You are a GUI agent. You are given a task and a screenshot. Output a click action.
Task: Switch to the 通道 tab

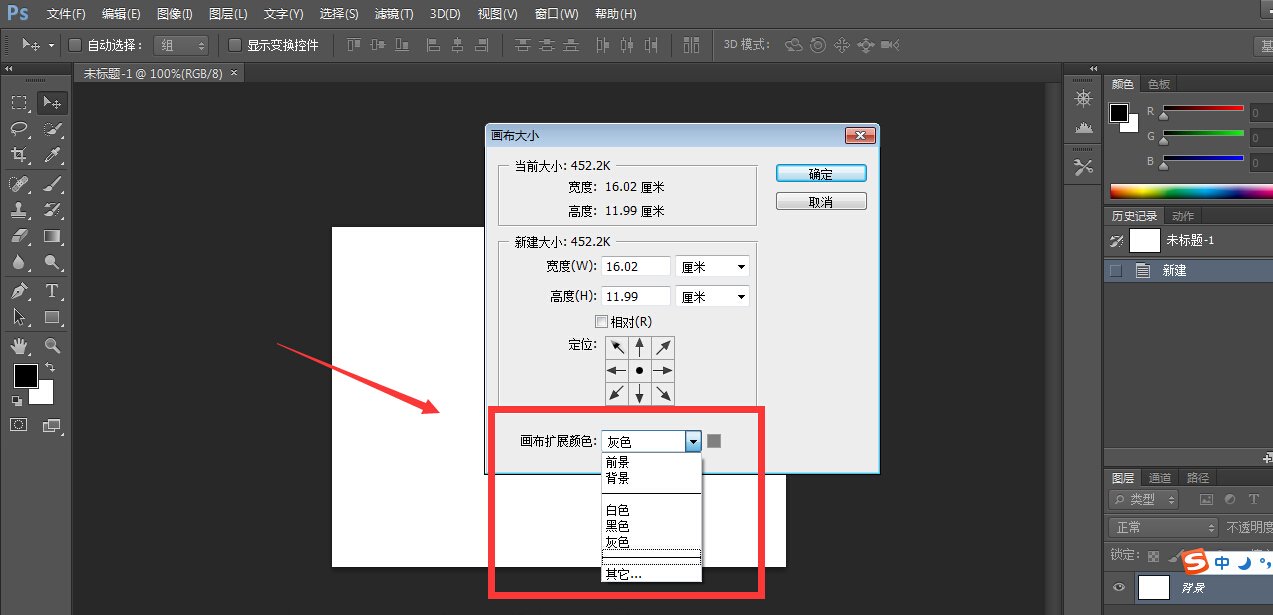[1159, 477]
